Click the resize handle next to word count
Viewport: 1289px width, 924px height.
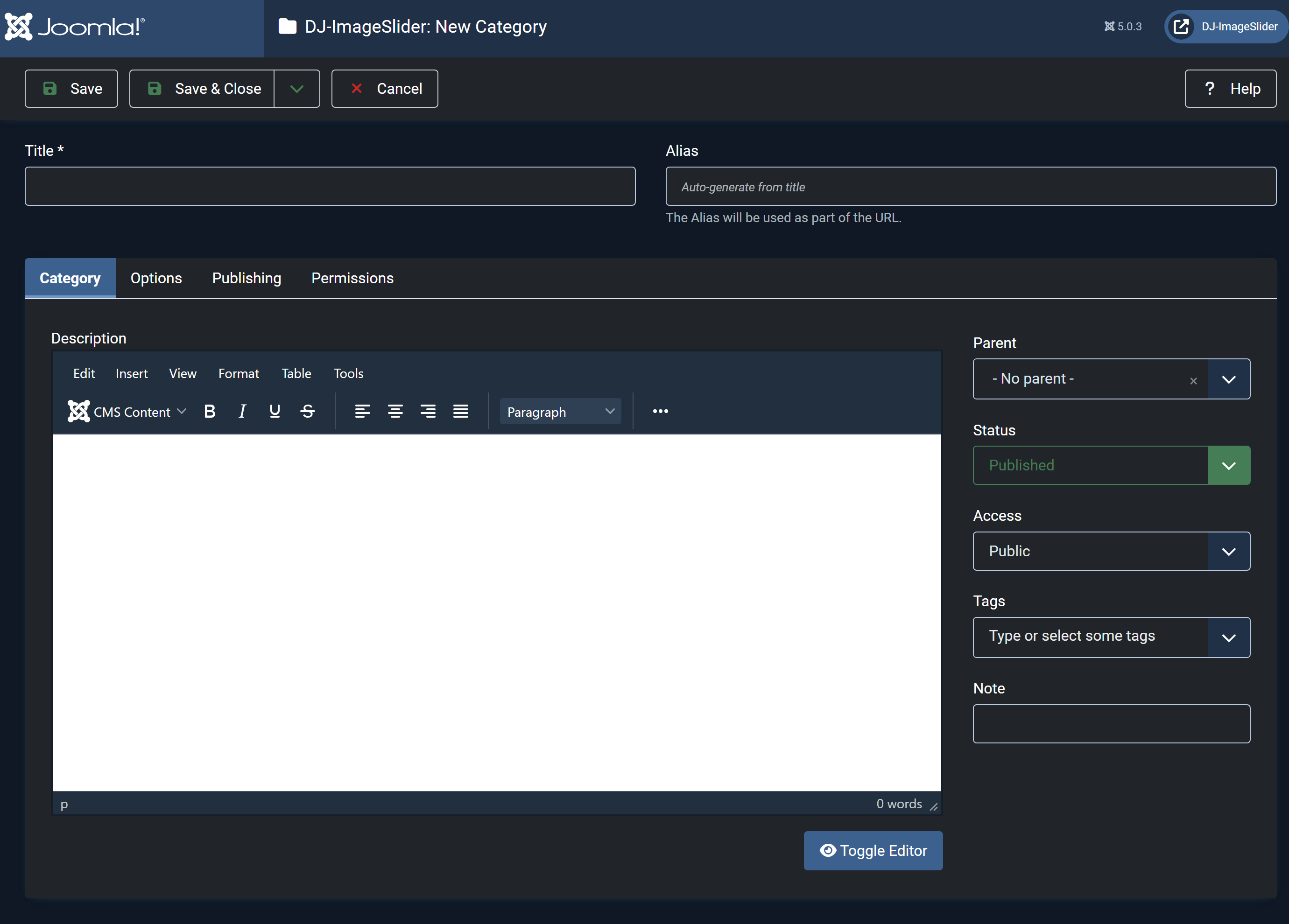click(x=934, y=806)
